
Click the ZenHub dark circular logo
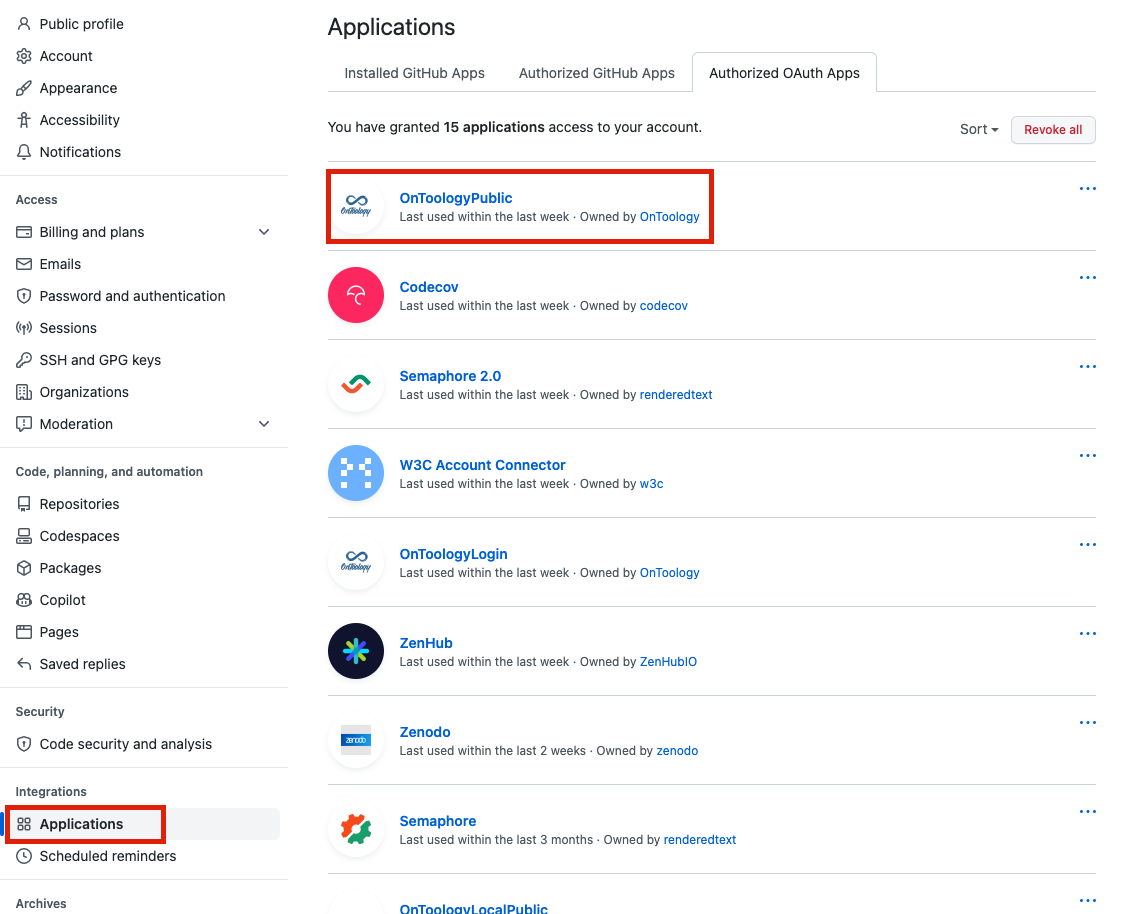[356, 651]
